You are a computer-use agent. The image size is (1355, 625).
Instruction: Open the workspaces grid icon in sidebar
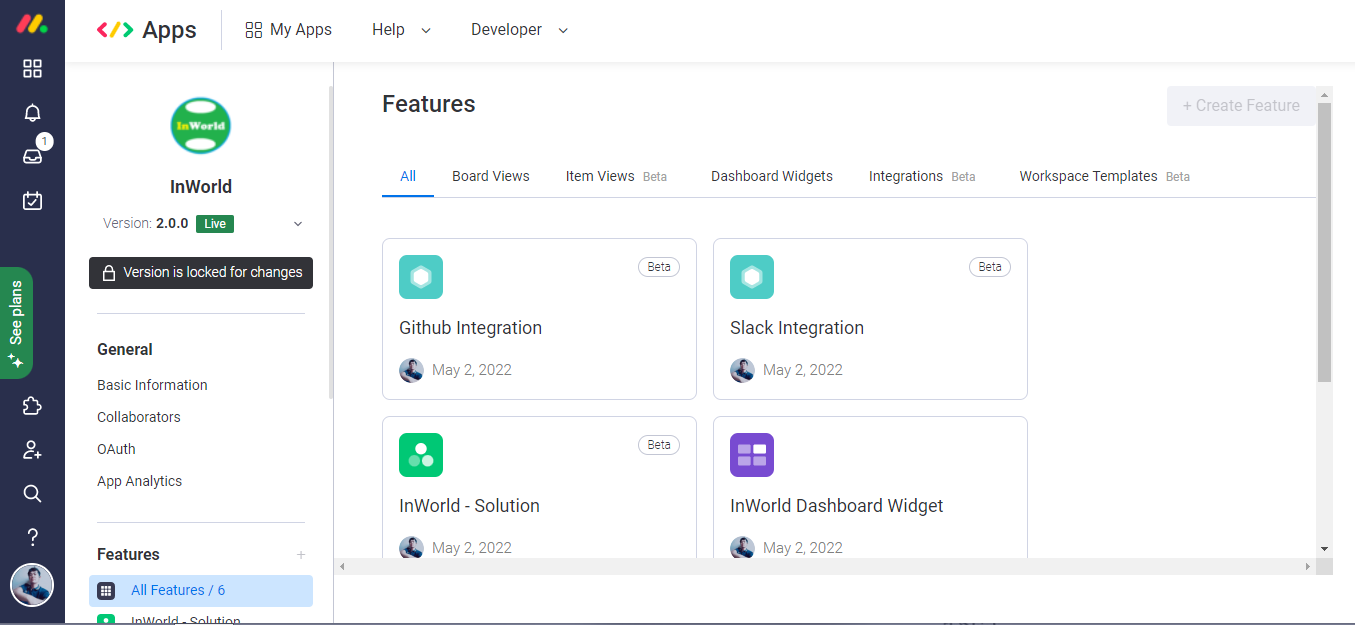tap(32, 68)
